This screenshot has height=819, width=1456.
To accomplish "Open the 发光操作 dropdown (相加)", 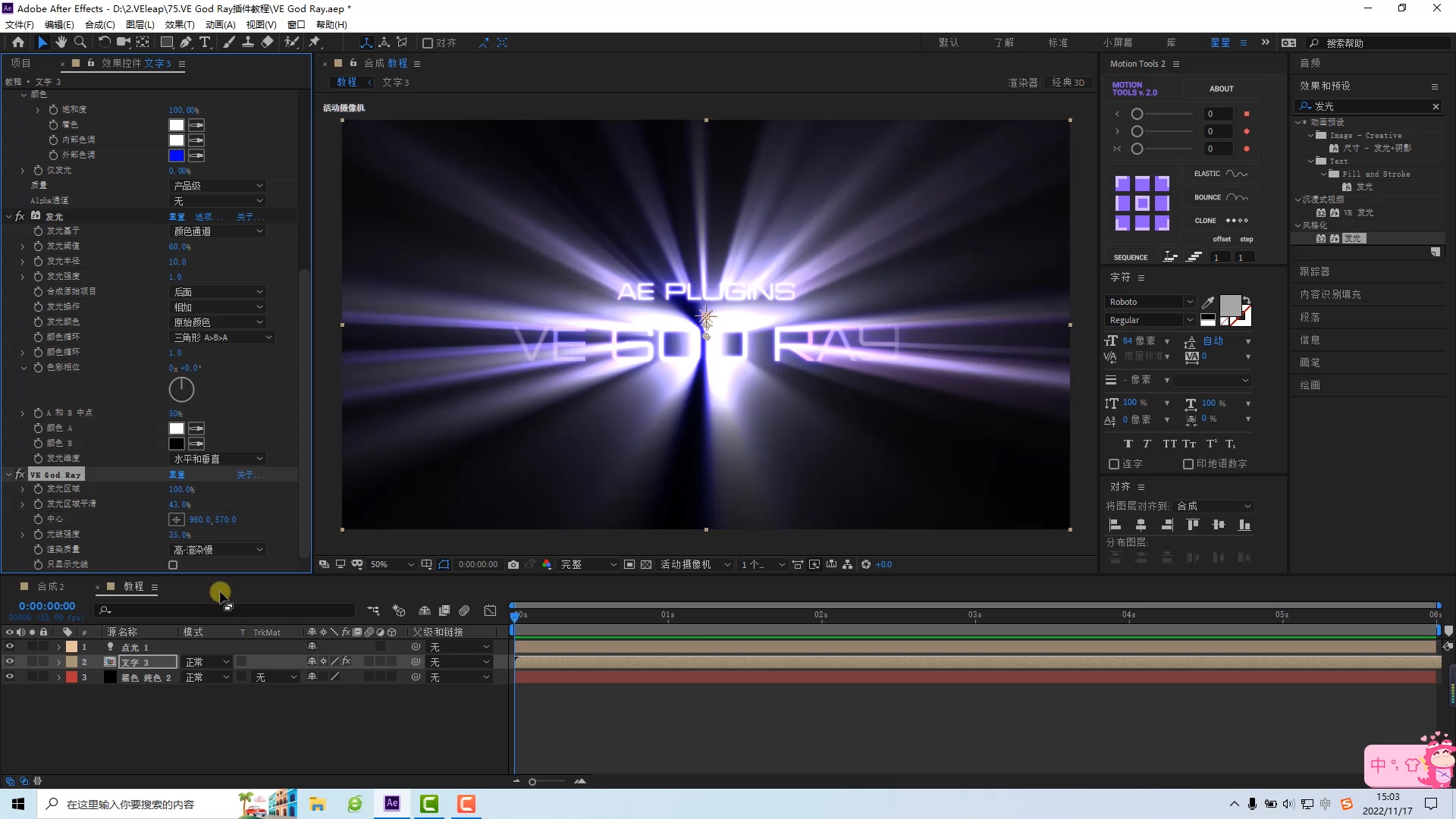I will point(218,307).
